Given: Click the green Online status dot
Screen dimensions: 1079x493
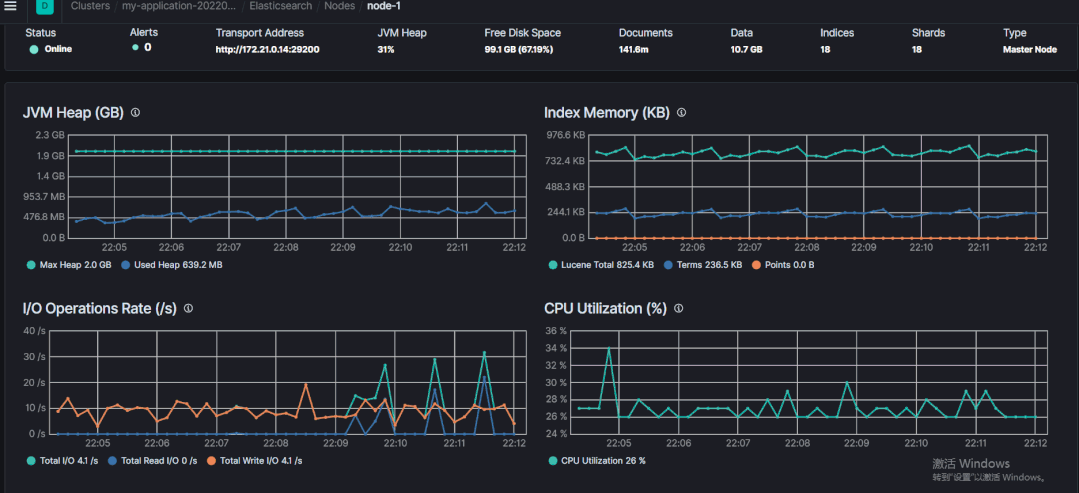Looking at the screenshot, I should (34, 49).
